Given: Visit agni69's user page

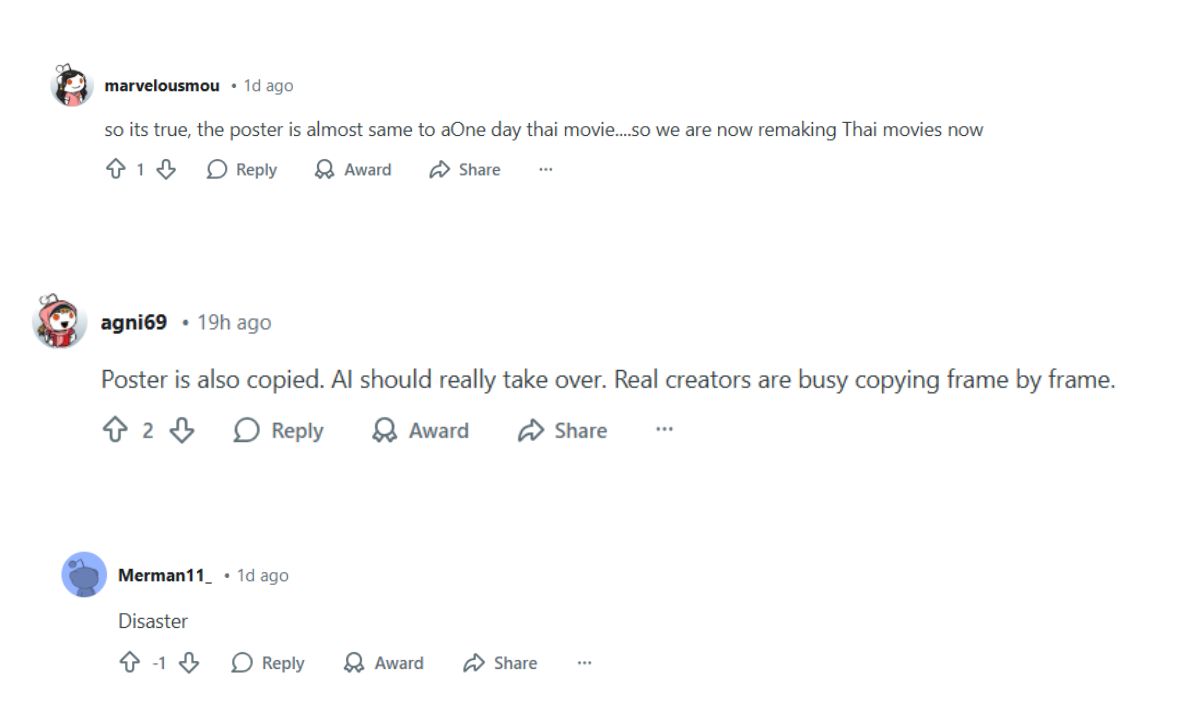Looking at the screenshot, I should [x=133, y=322].
